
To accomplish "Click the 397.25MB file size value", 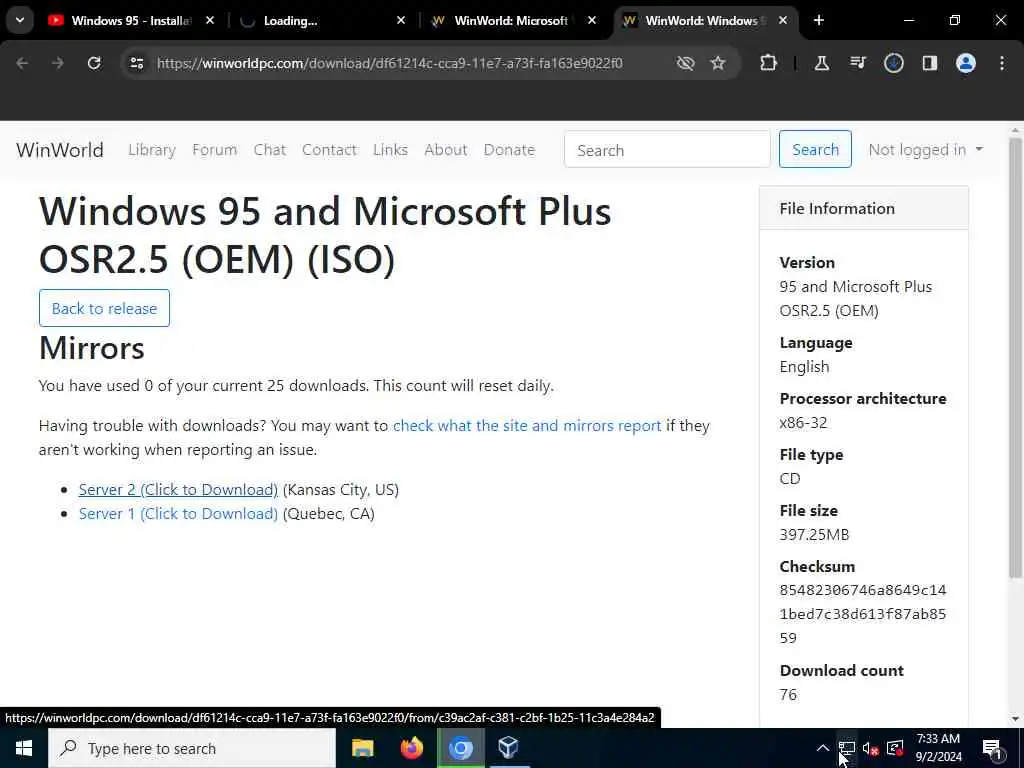I will pyautogui.click(x=814, y=535).
